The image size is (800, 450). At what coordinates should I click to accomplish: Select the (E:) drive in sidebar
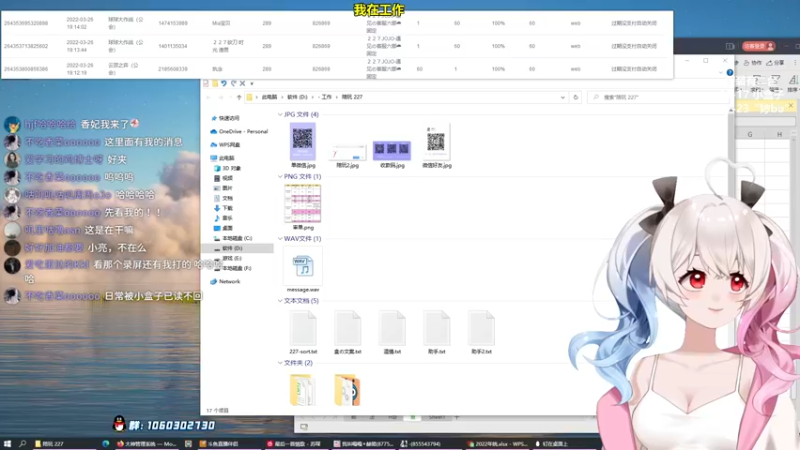tap(228, 258)
